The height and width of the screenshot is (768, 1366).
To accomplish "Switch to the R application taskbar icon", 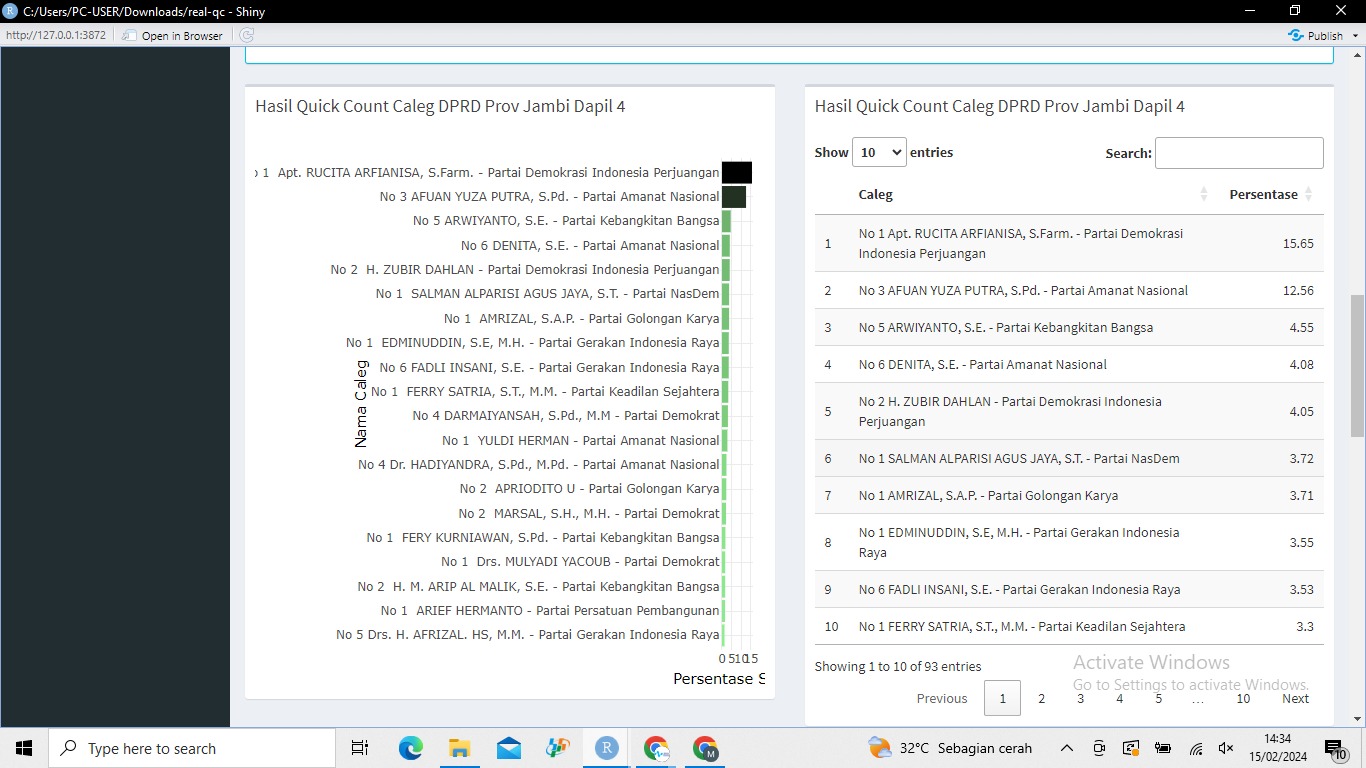I will pyautogui.click(x=606, y=748).
